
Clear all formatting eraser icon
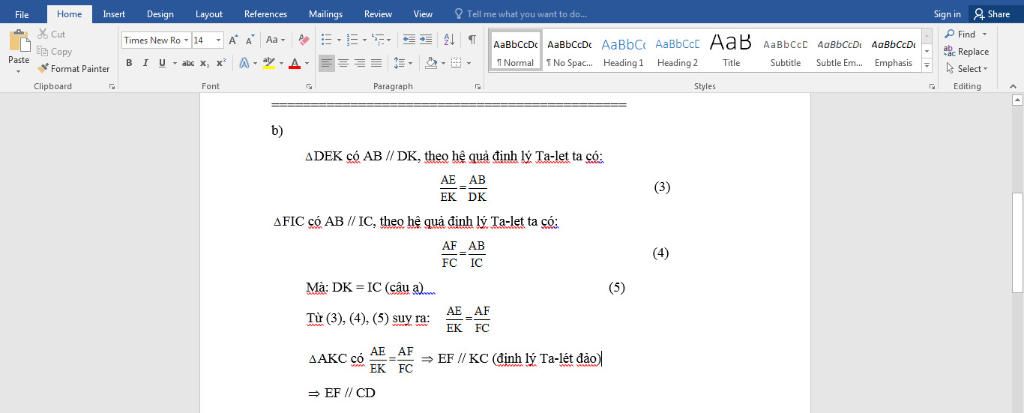[x=303, y=40]
